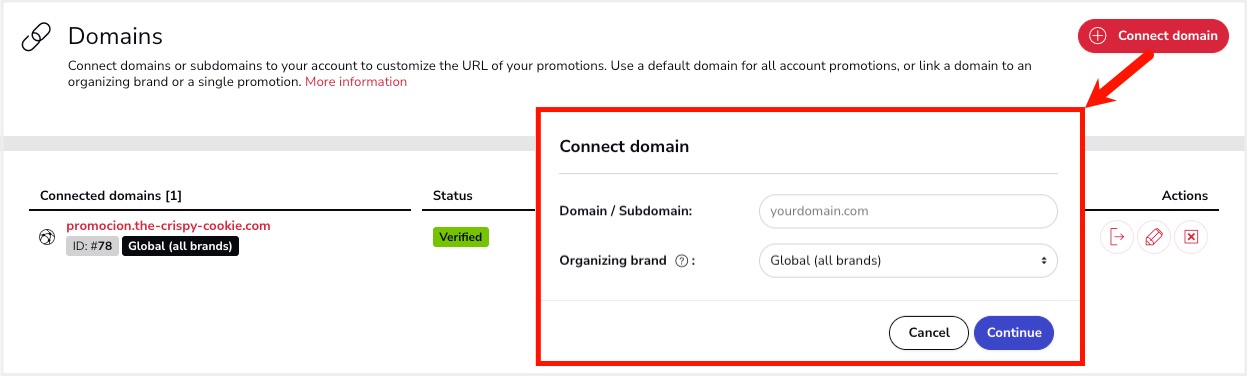Open promocion.the-crispy-cookie.com domain link
Screen dimensions: 1247x377
click(x=168, y=226)
